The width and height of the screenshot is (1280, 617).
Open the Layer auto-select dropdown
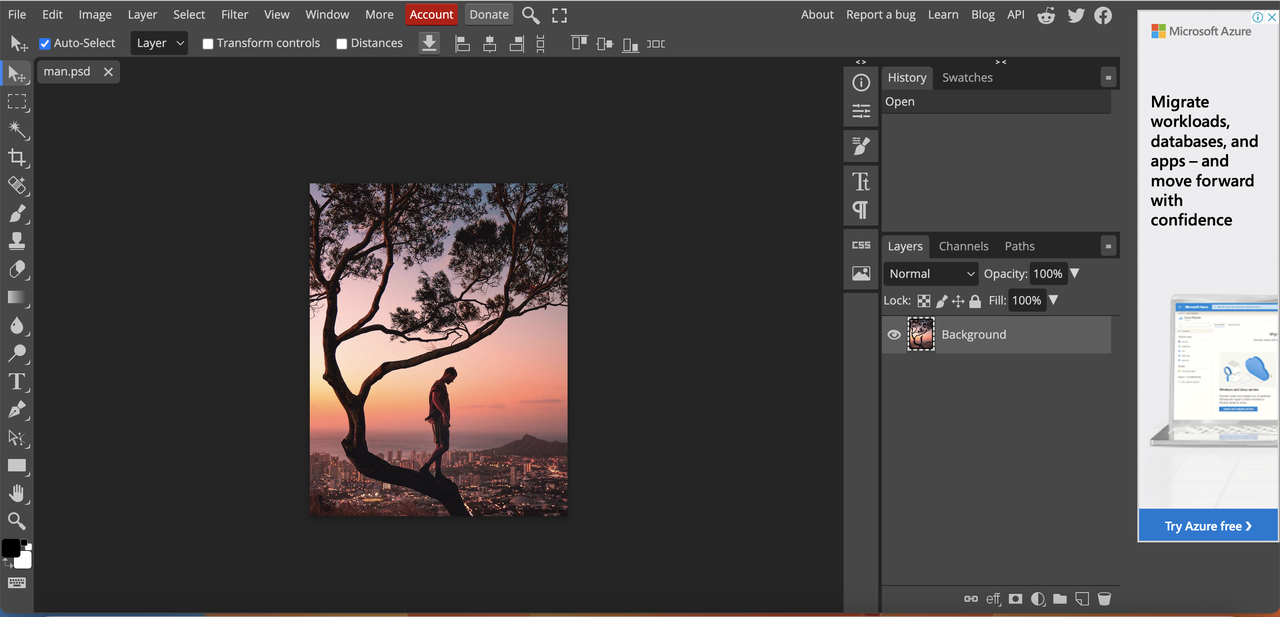point(159,43)
